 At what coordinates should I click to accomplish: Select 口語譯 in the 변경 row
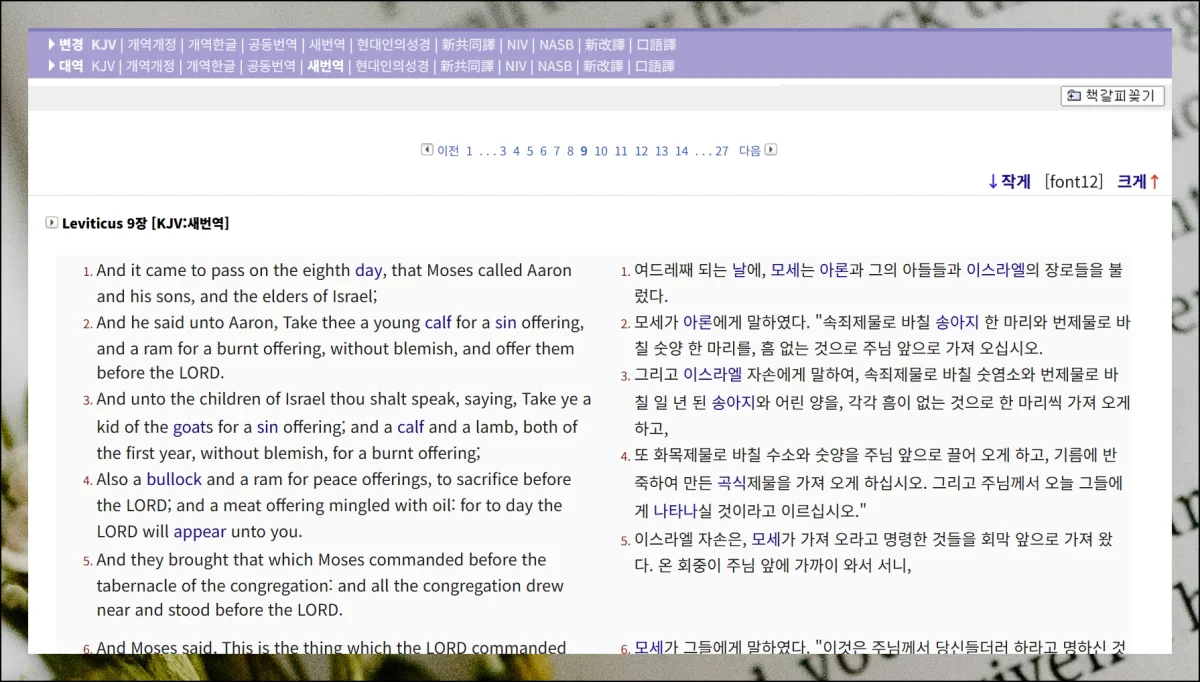pyautogui.click(x=656, y=45)
